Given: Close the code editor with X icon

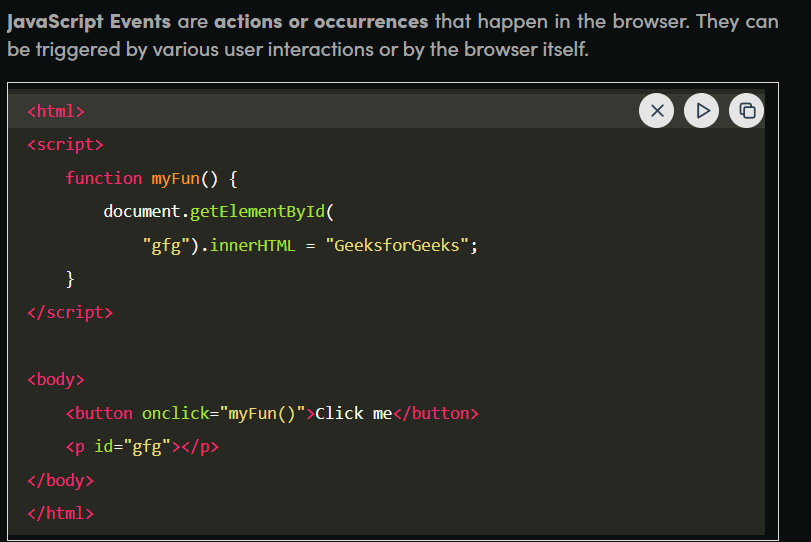Looking at the screenshot, I should click(656, 111).
